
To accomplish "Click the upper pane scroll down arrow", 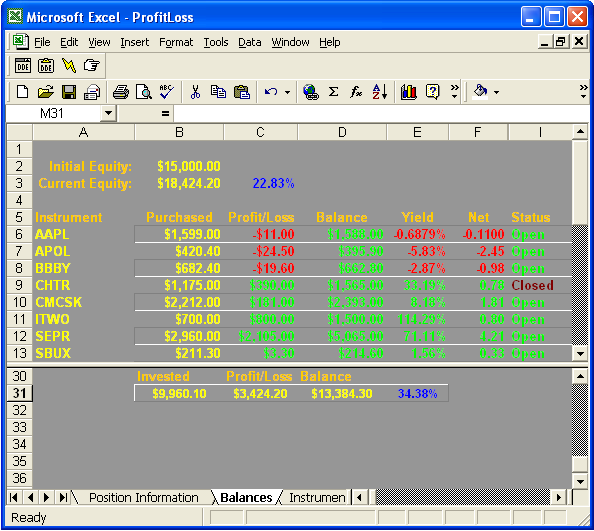I will (580, 354).
